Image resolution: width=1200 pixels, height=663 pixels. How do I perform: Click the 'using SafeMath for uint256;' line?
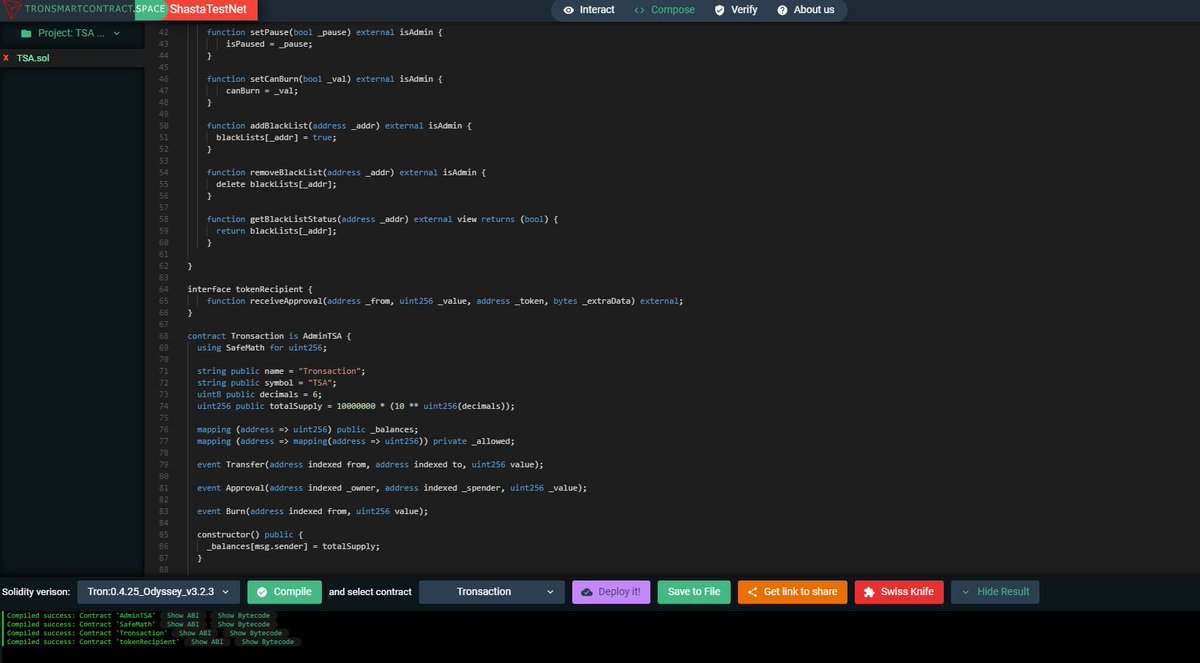[261, 348]
